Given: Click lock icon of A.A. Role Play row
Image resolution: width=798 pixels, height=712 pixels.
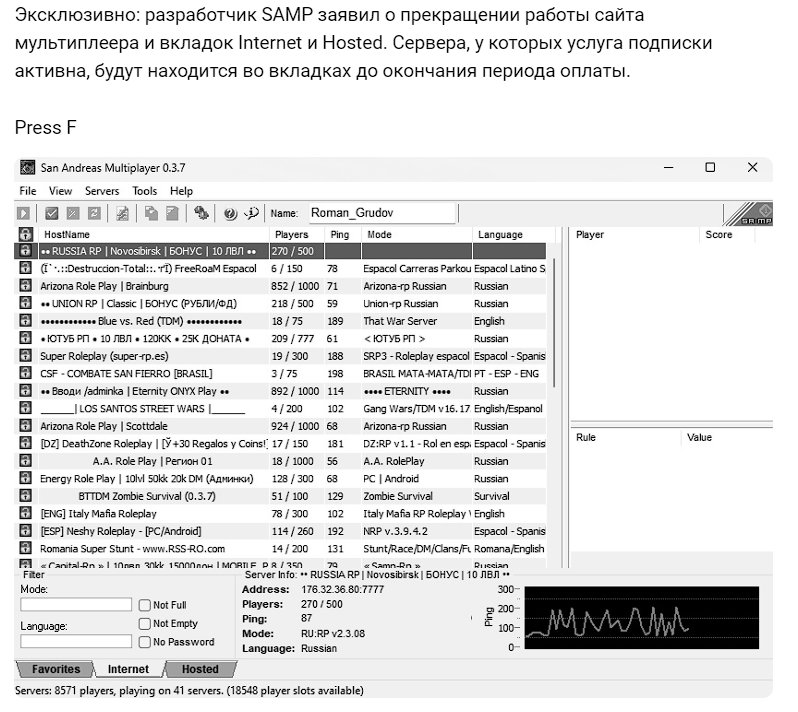Looking at the screenshot, I should 25,461.
